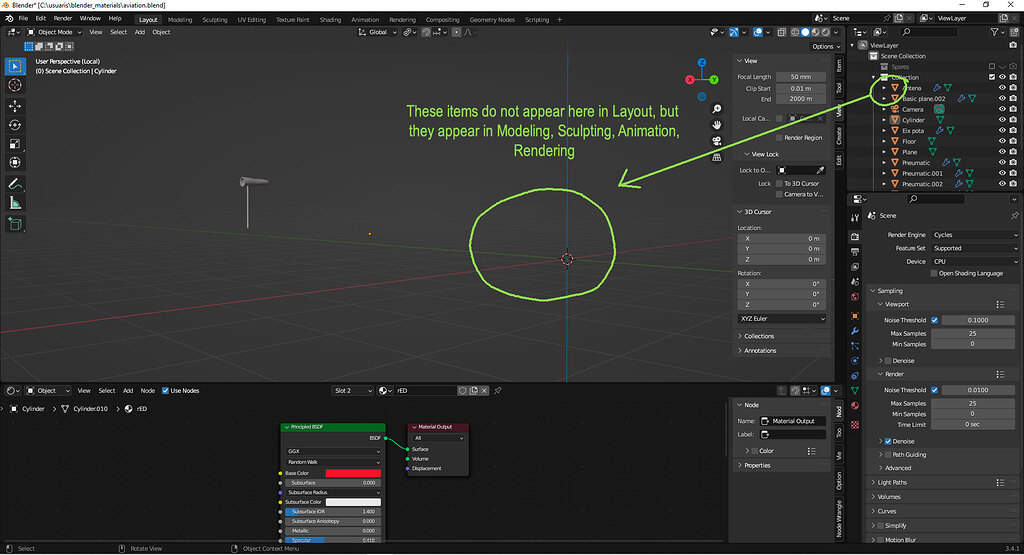The image size is (1024, 555).
Task: Choose the Annotate pencil tool
Action: tap(15, 184)
